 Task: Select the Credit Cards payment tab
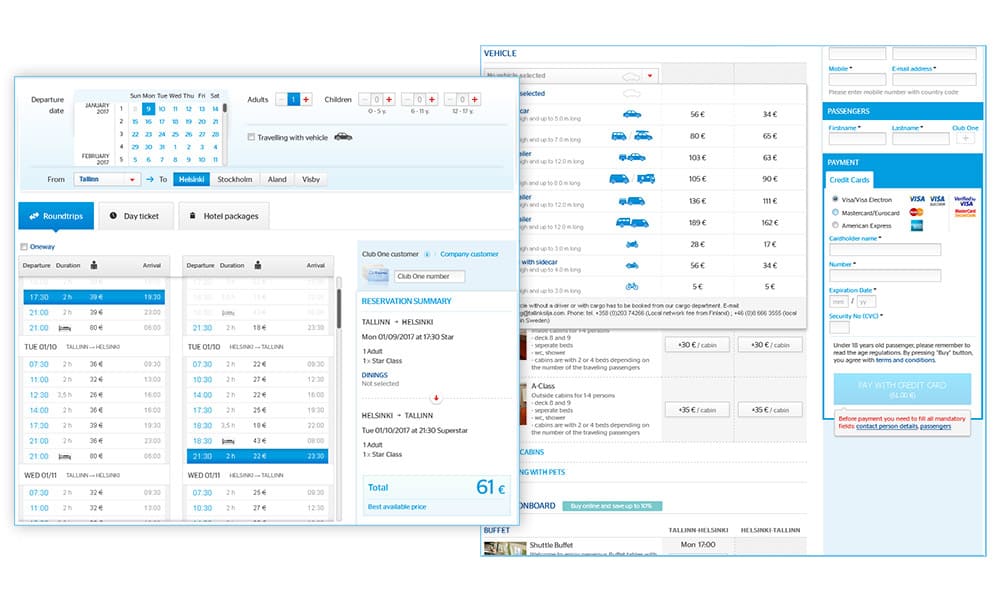coord(849,180)
